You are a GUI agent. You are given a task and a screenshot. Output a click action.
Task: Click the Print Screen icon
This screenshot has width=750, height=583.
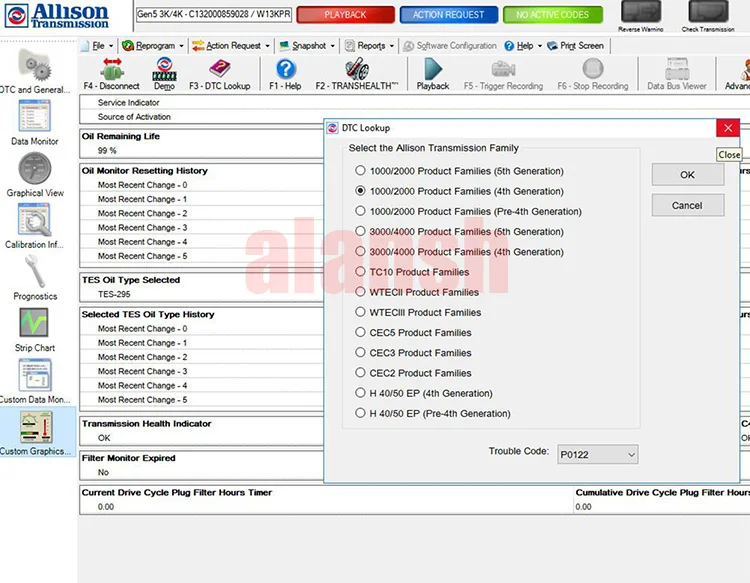[552, 46]
